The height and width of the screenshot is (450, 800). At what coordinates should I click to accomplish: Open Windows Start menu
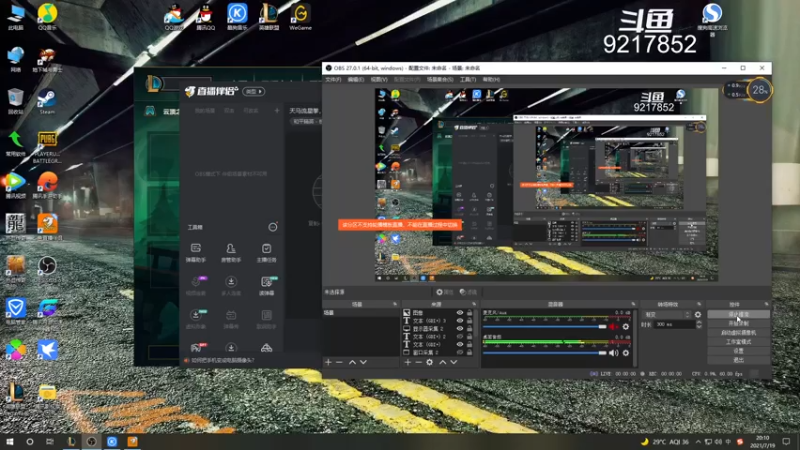click(10, 442)
